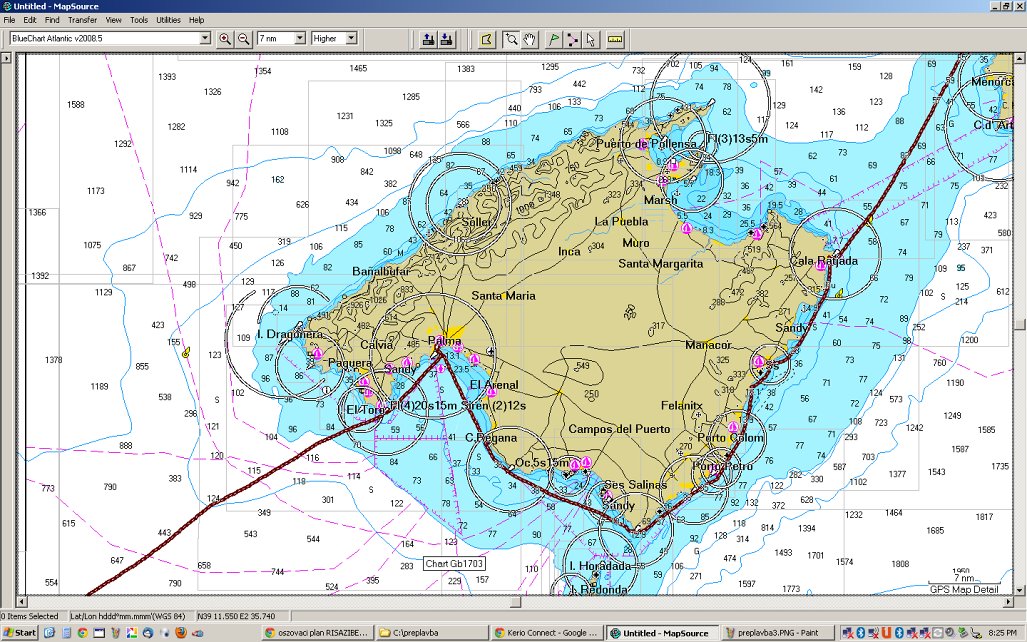The height and width of the screenshot is (642, 1027).
Task: Open the Utilities menu
Action: pos(168,20)
